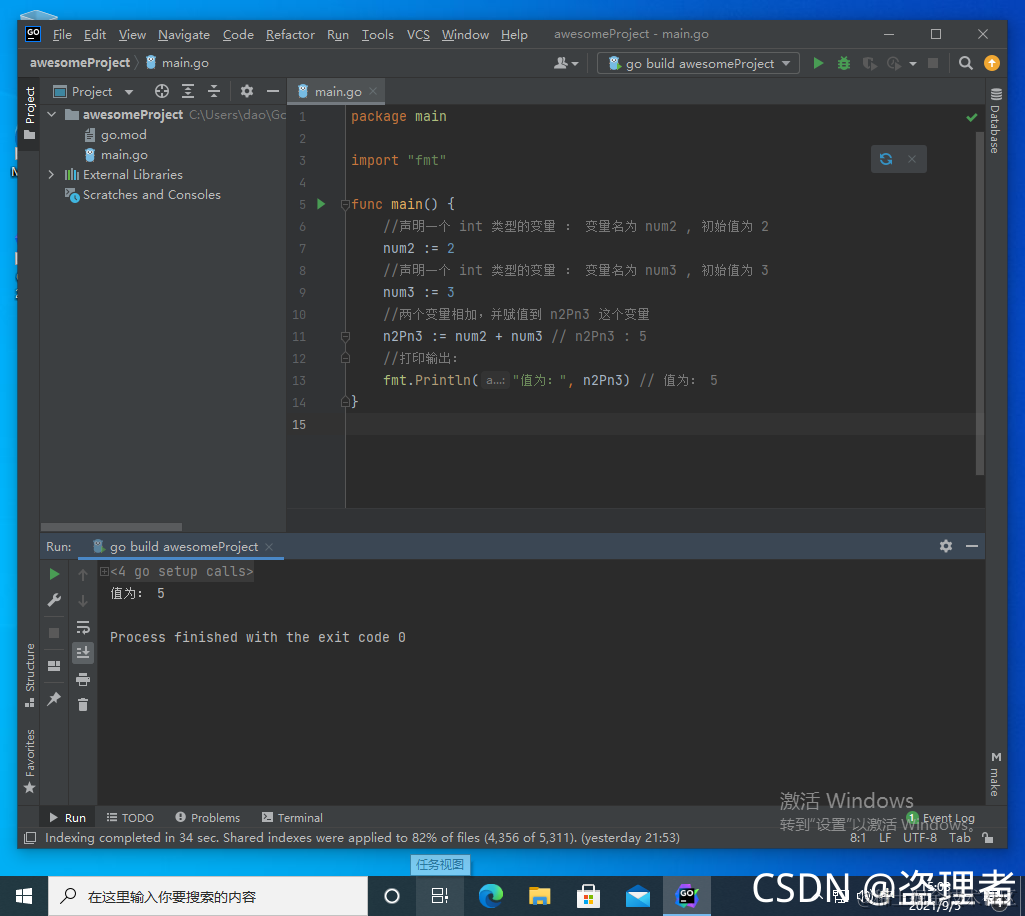
Task: Locate opened file in Project tree
Action: (161, 92)
